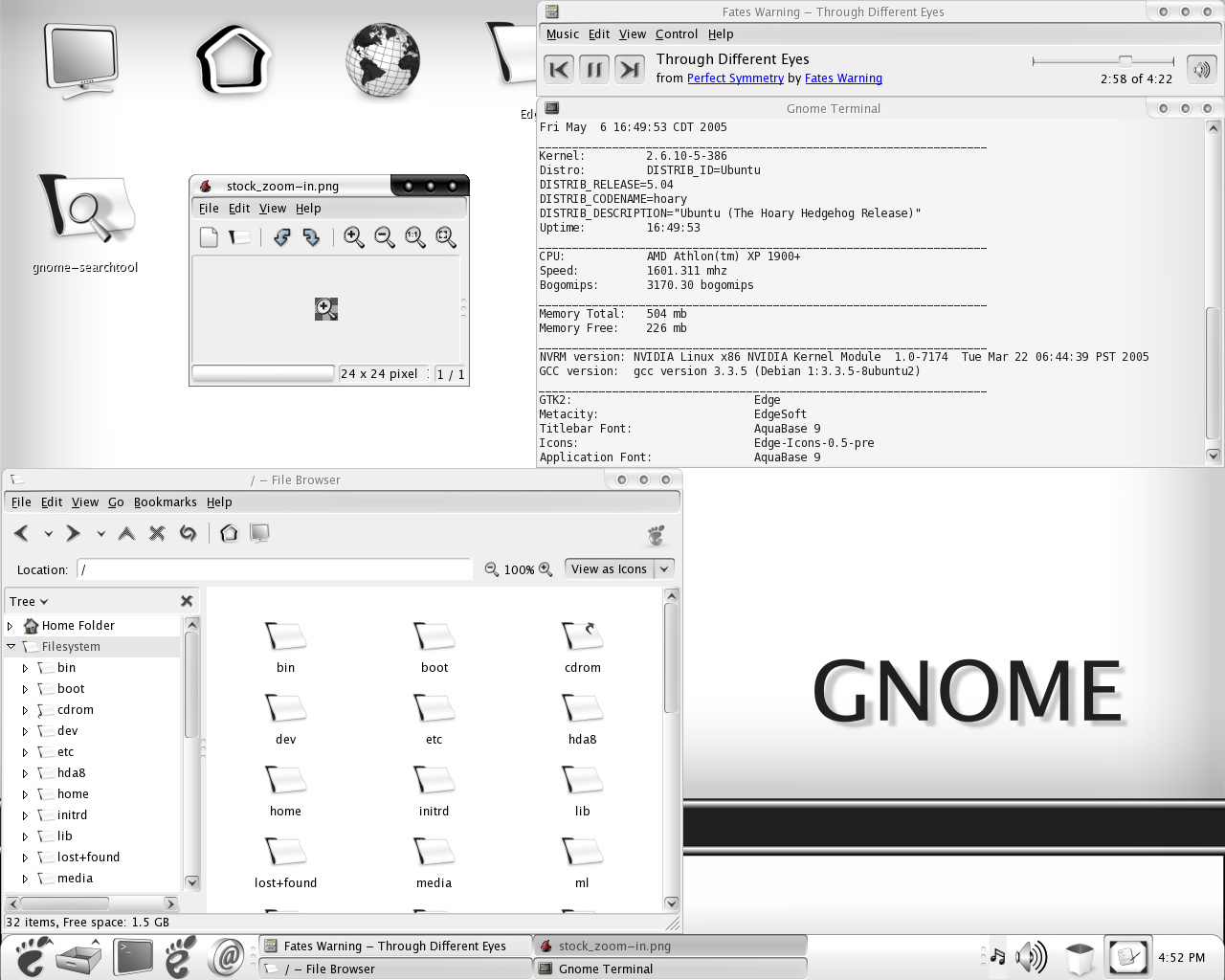
Task: Open panel volume control speaker
Action: pos(1032,956)
